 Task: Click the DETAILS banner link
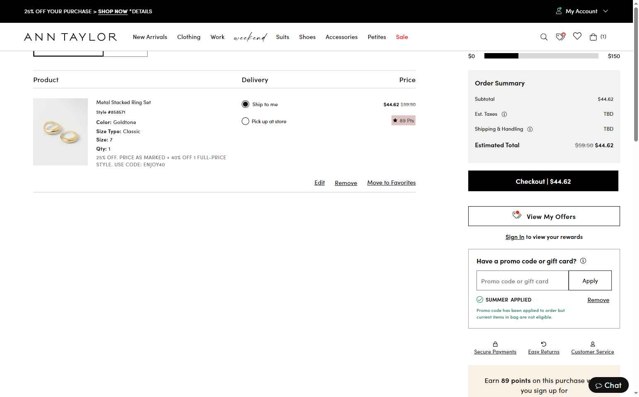tap(141, 11)
